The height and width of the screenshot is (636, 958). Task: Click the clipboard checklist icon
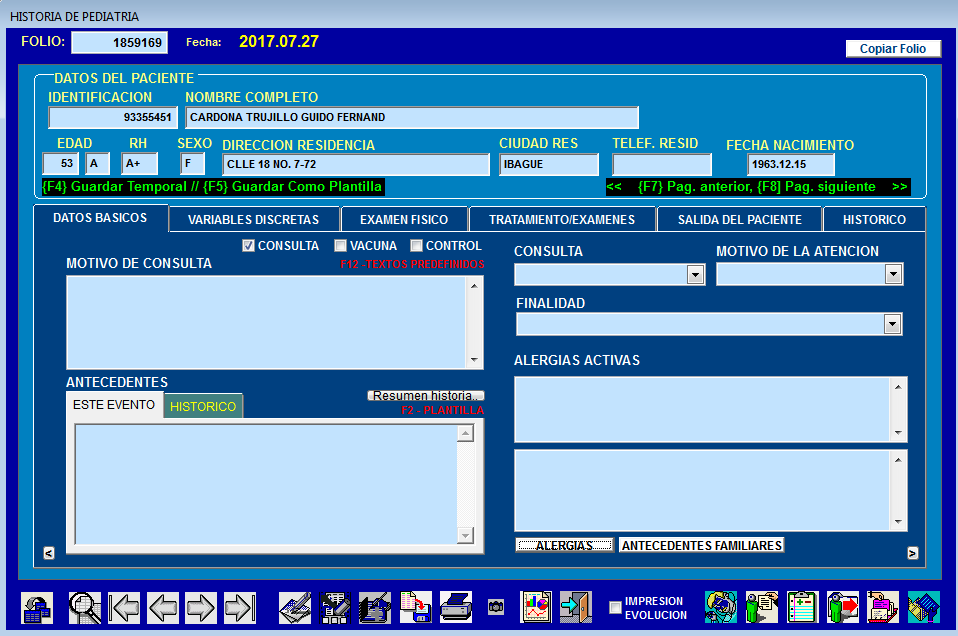pyautogui.click(x=802, y=608)
